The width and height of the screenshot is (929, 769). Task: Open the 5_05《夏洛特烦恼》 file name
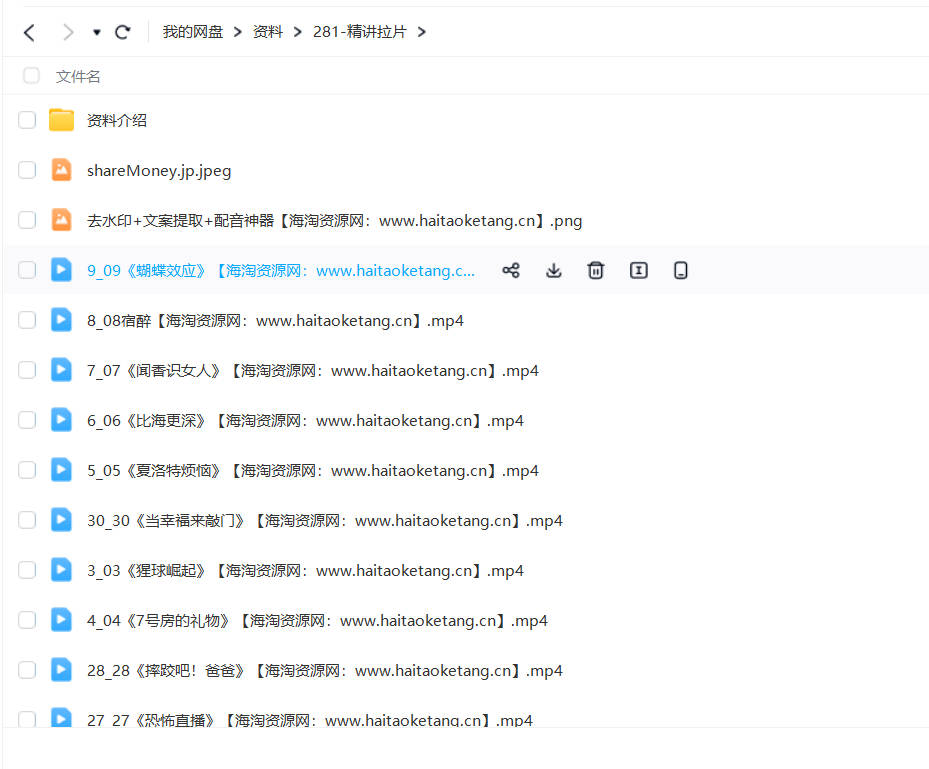(313, 471)
